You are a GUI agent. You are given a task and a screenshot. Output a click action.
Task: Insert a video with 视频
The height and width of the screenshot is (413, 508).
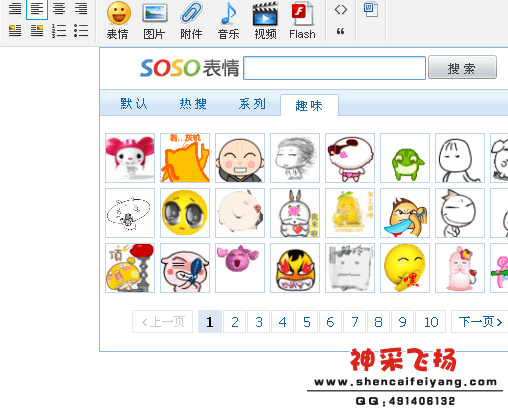pos(265,21)
